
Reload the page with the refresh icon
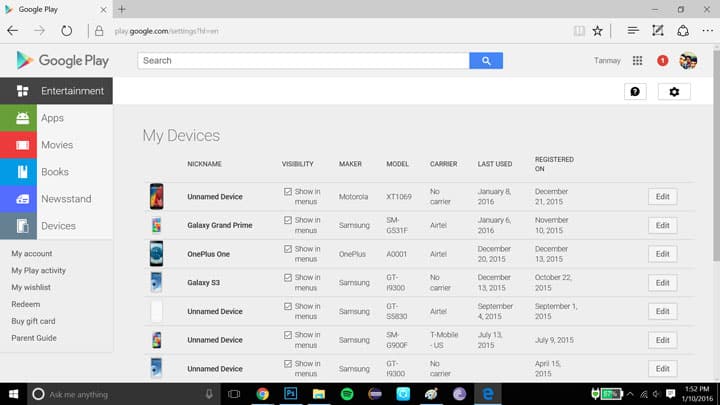point(67,31)
